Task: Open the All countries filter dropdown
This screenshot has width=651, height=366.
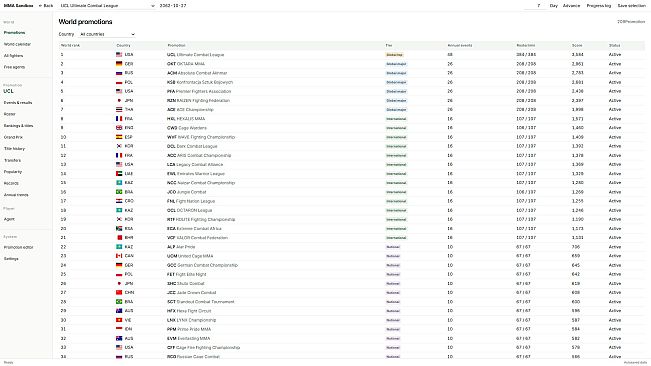Action: [x=107, y=34]
